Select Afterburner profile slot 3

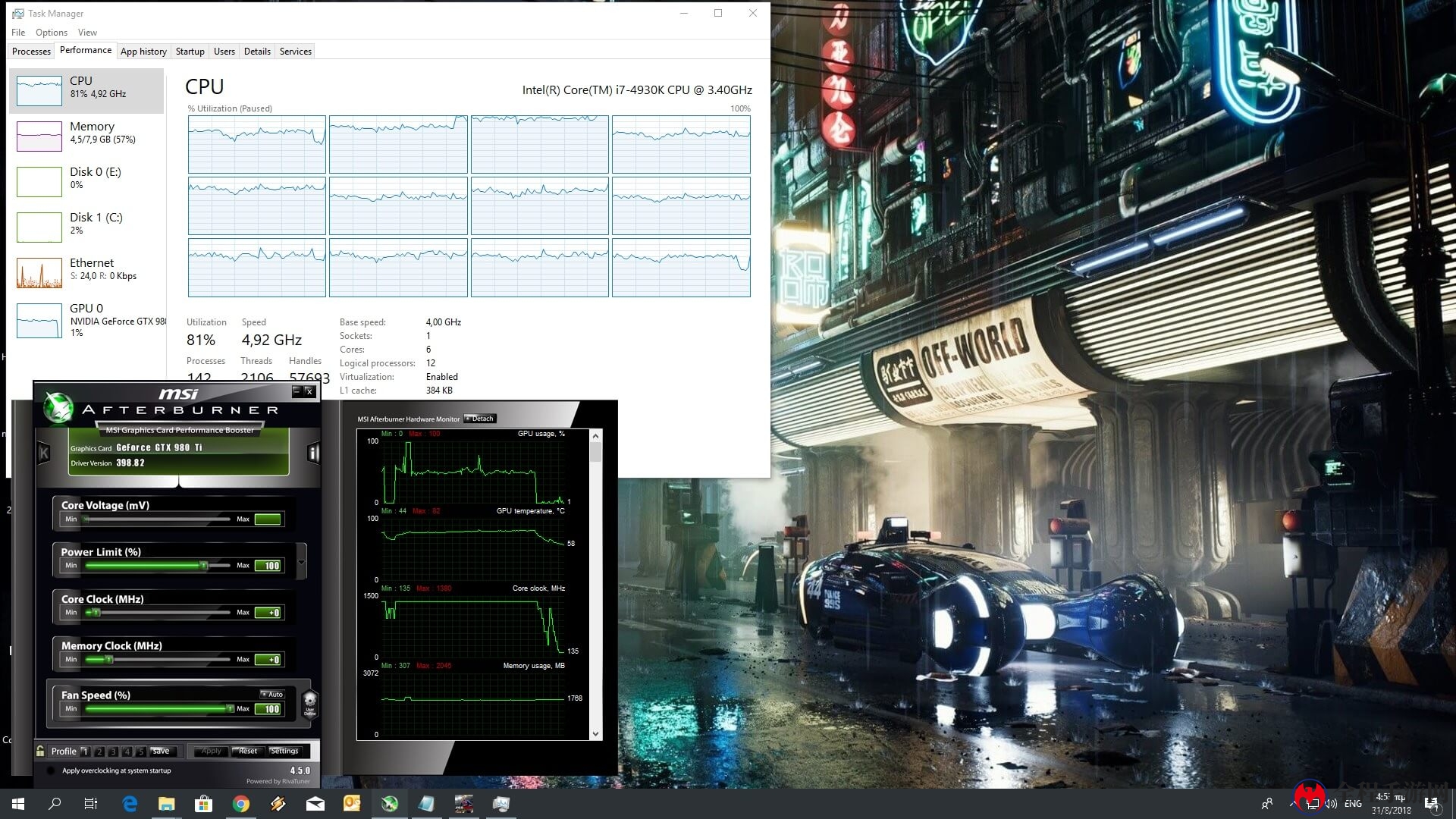(113, 752)
